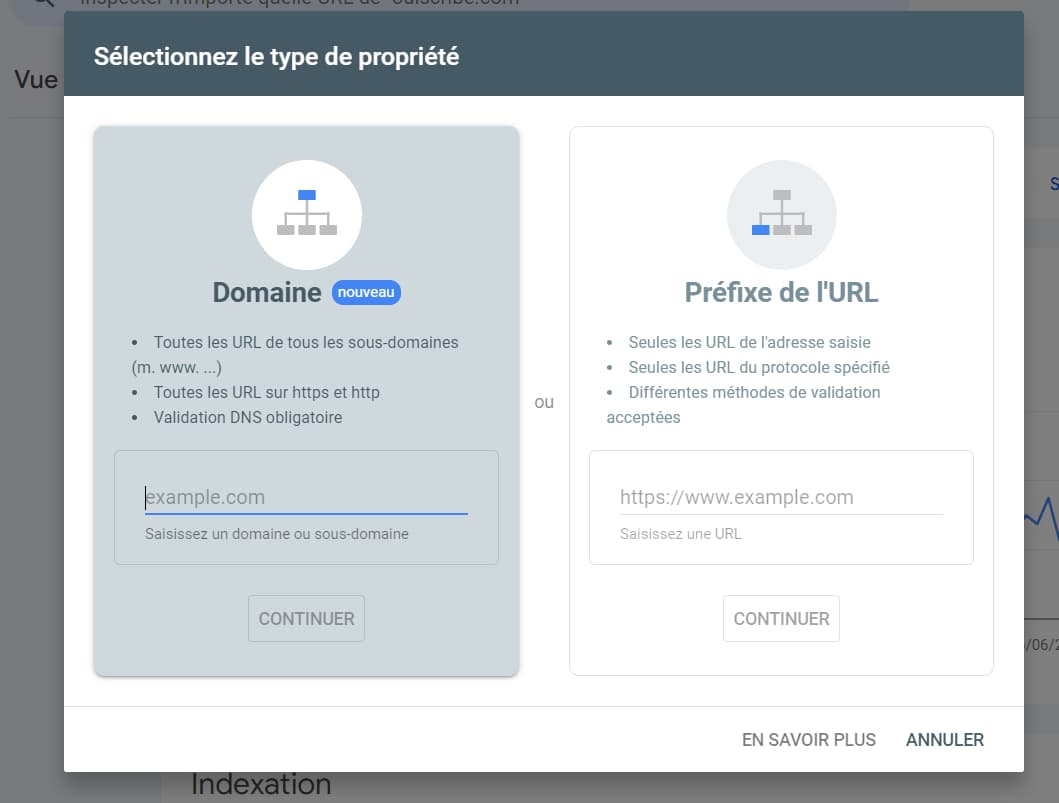Select the Préfixe de l'URL heading
1059x803 pixels.
781,292
